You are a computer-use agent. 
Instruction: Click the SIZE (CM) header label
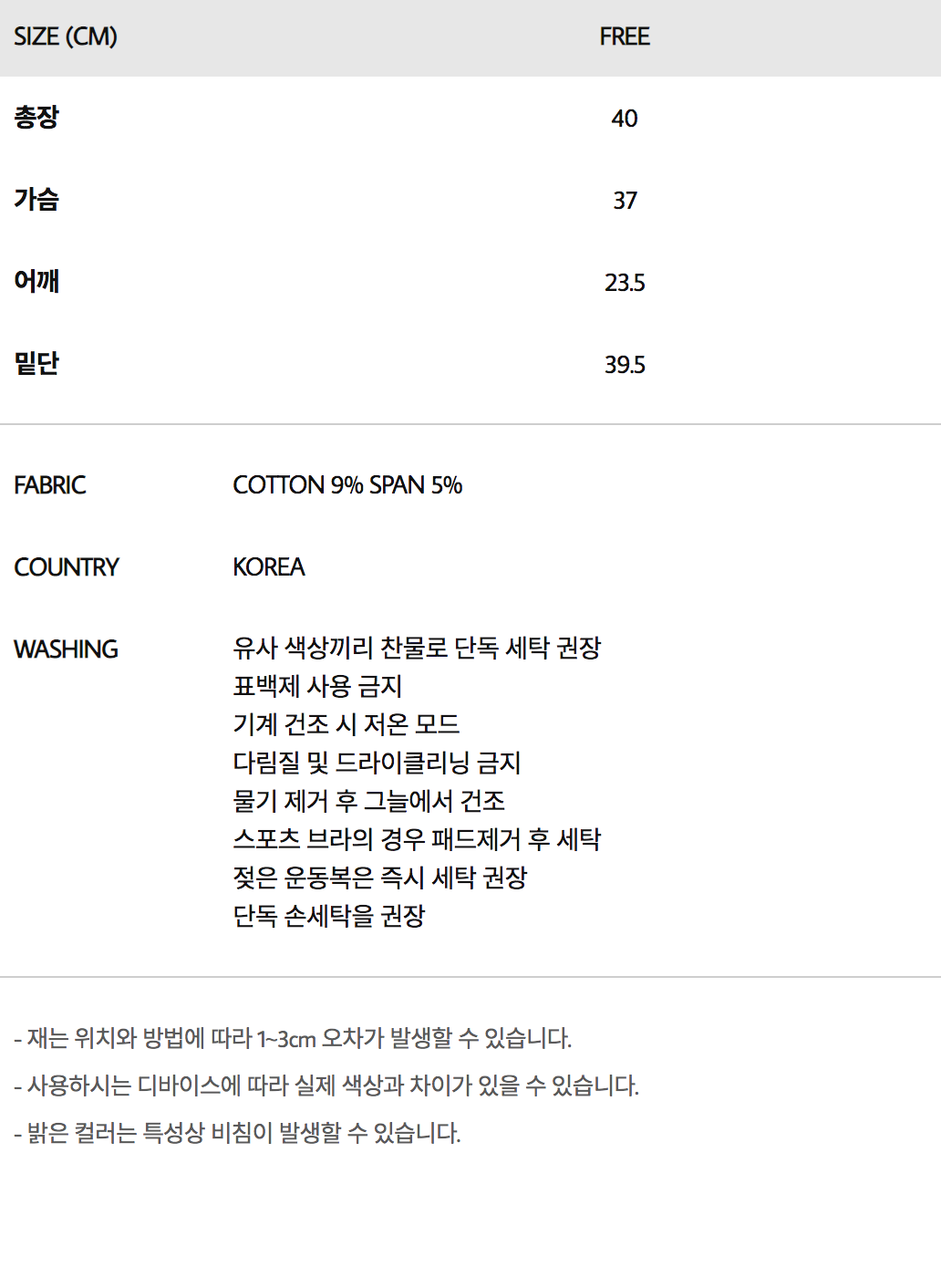[x=66, y=37]
